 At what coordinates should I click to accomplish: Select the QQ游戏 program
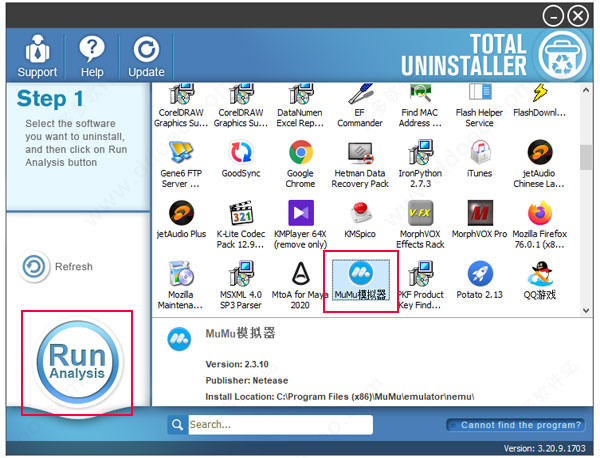540,280
